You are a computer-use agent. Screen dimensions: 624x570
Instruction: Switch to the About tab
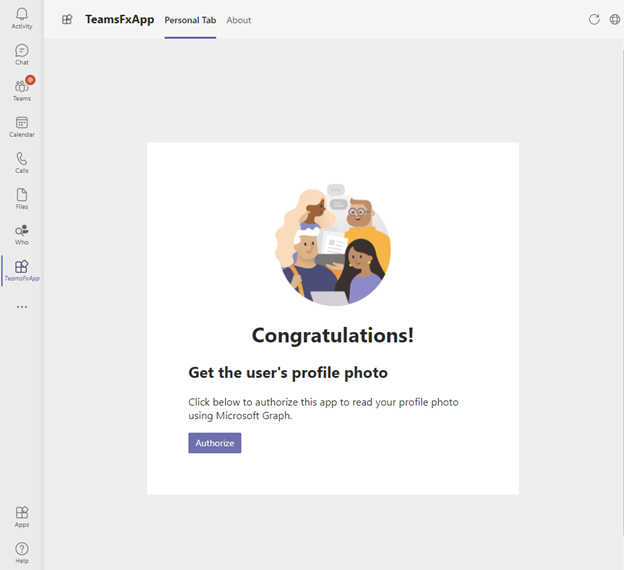239,20
